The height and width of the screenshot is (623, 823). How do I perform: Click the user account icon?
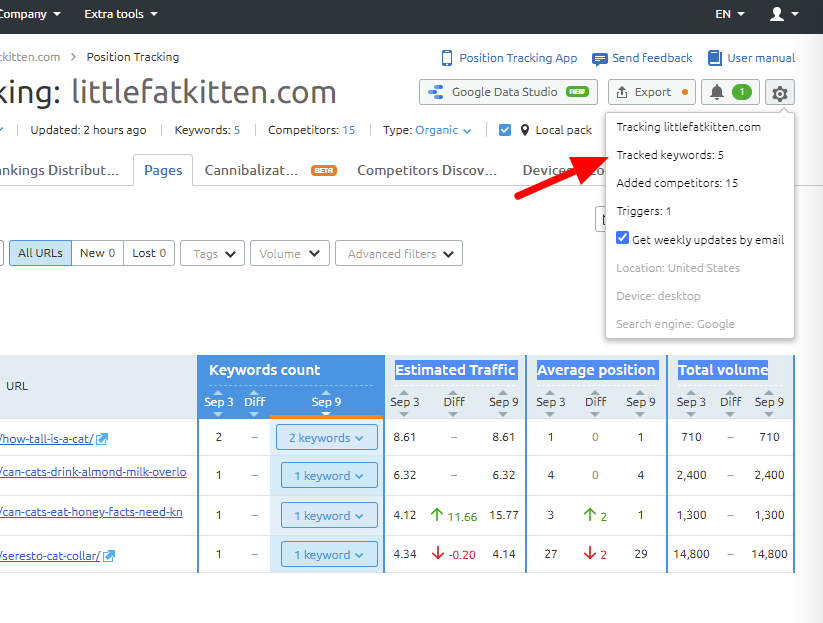777,14
